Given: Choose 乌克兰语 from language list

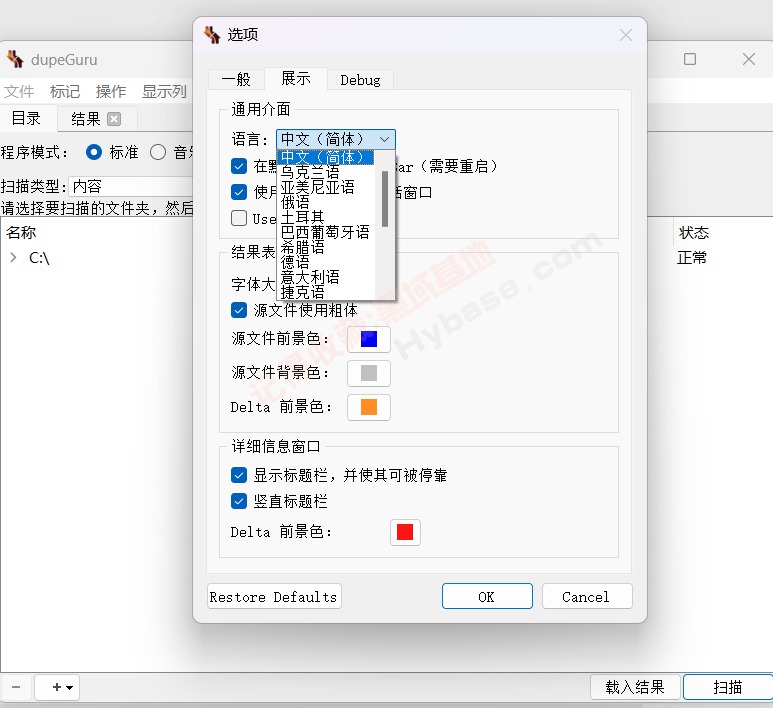Looking at the screenshot, I should click(325, 172).
